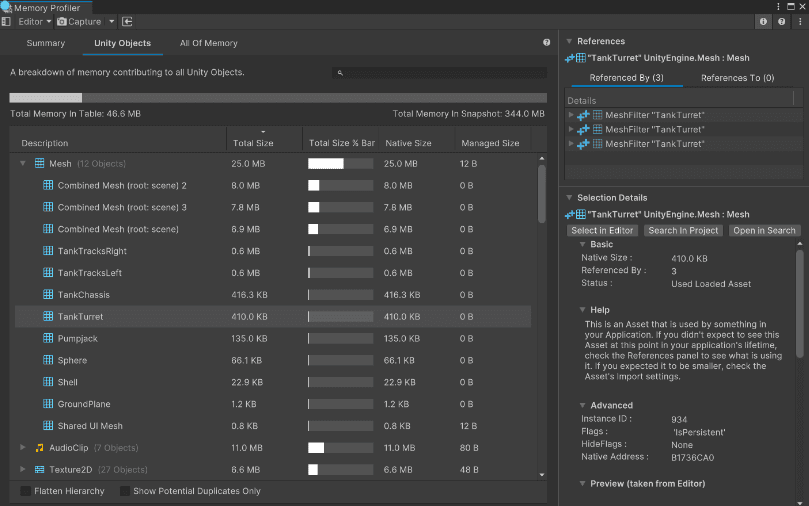Image resolution: width=809 pixels, height=506 pixels.
Task: Collapse Preview (taken from Editor) foldout
Action: tap(583, 484)
